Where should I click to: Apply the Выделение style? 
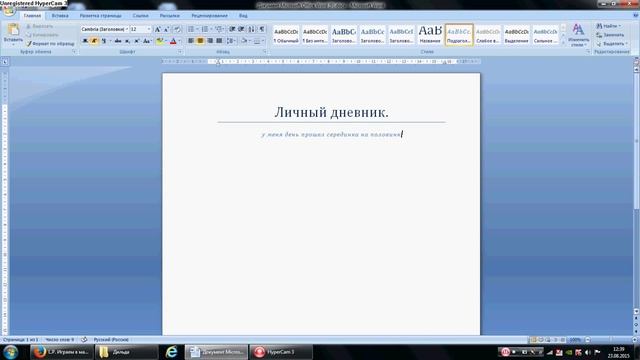pos(516,35)
